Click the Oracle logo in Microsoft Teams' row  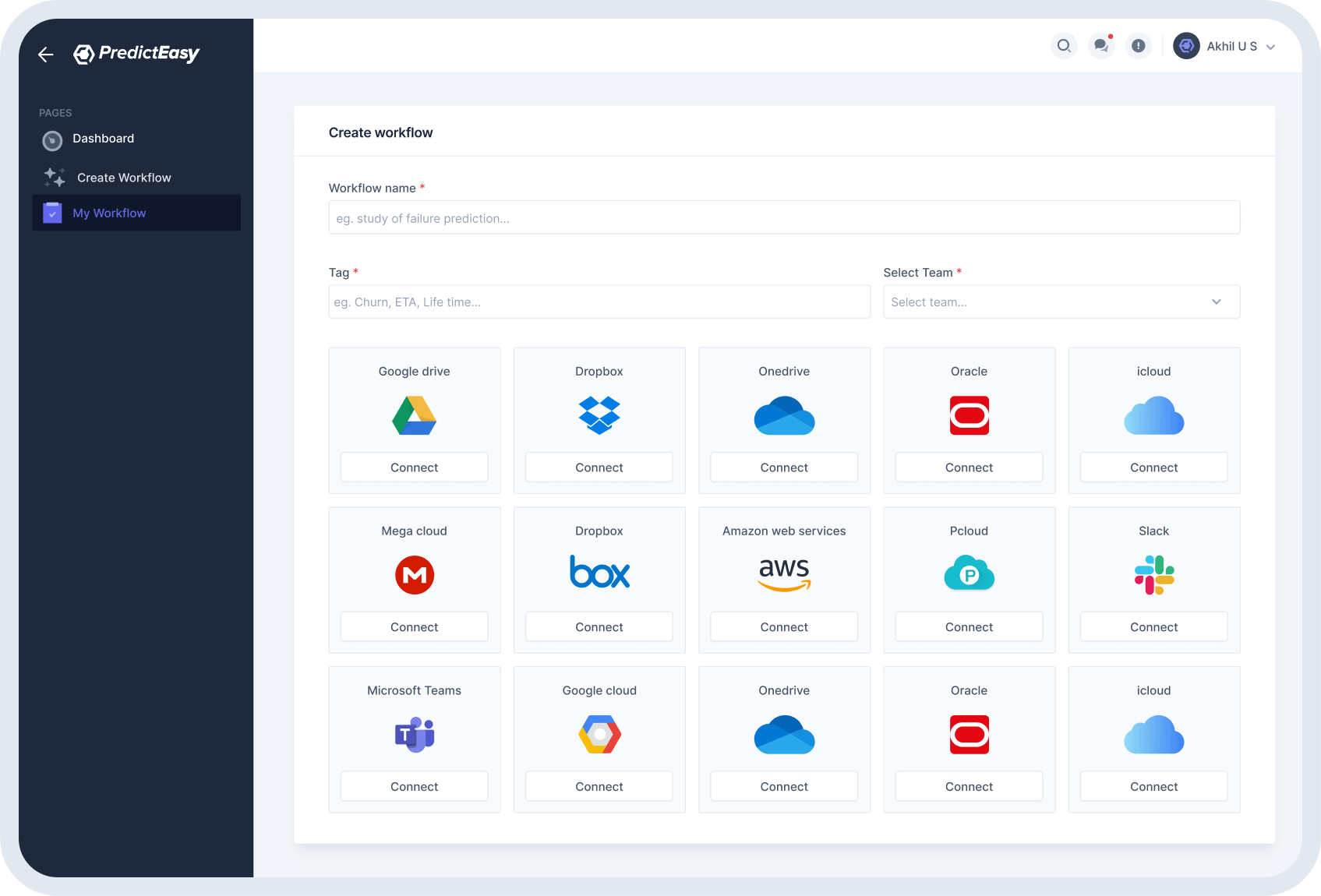coord(969,735)
